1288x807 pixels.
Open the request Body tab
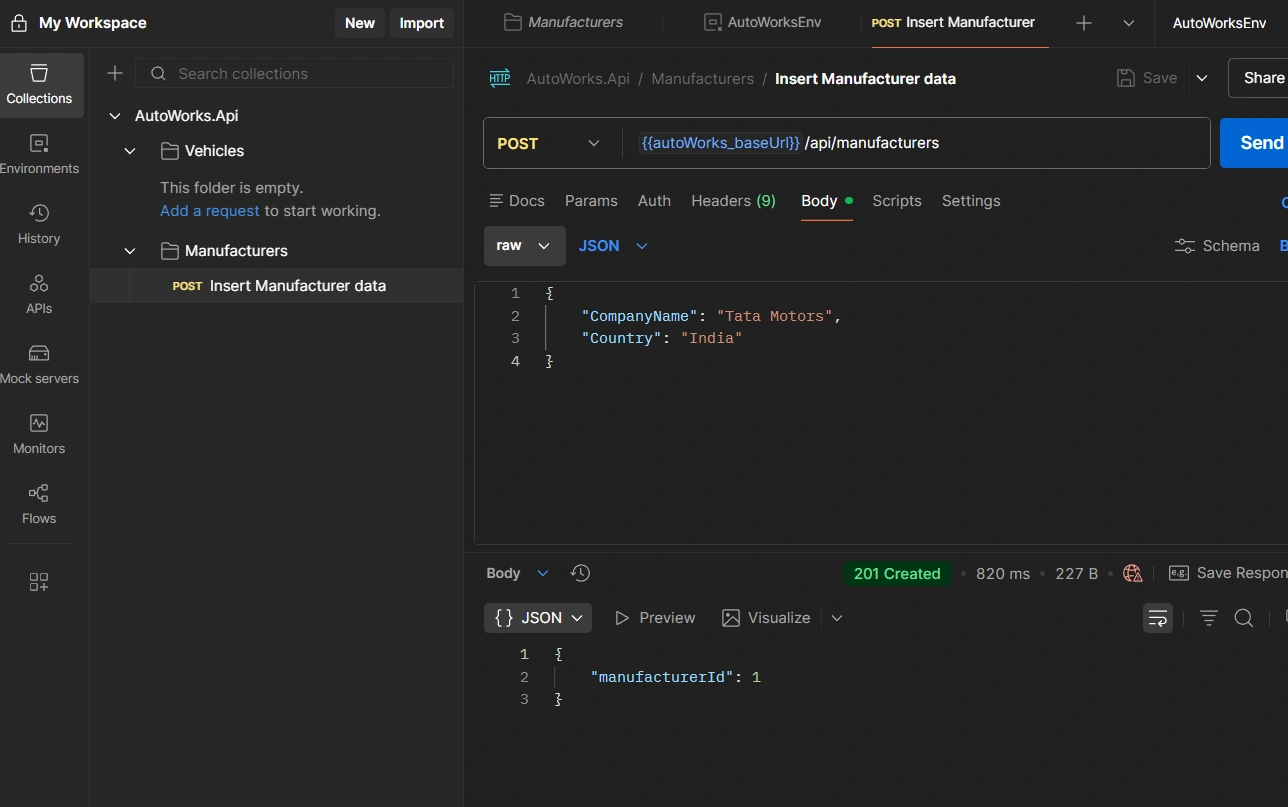click(x=826, y=201)
